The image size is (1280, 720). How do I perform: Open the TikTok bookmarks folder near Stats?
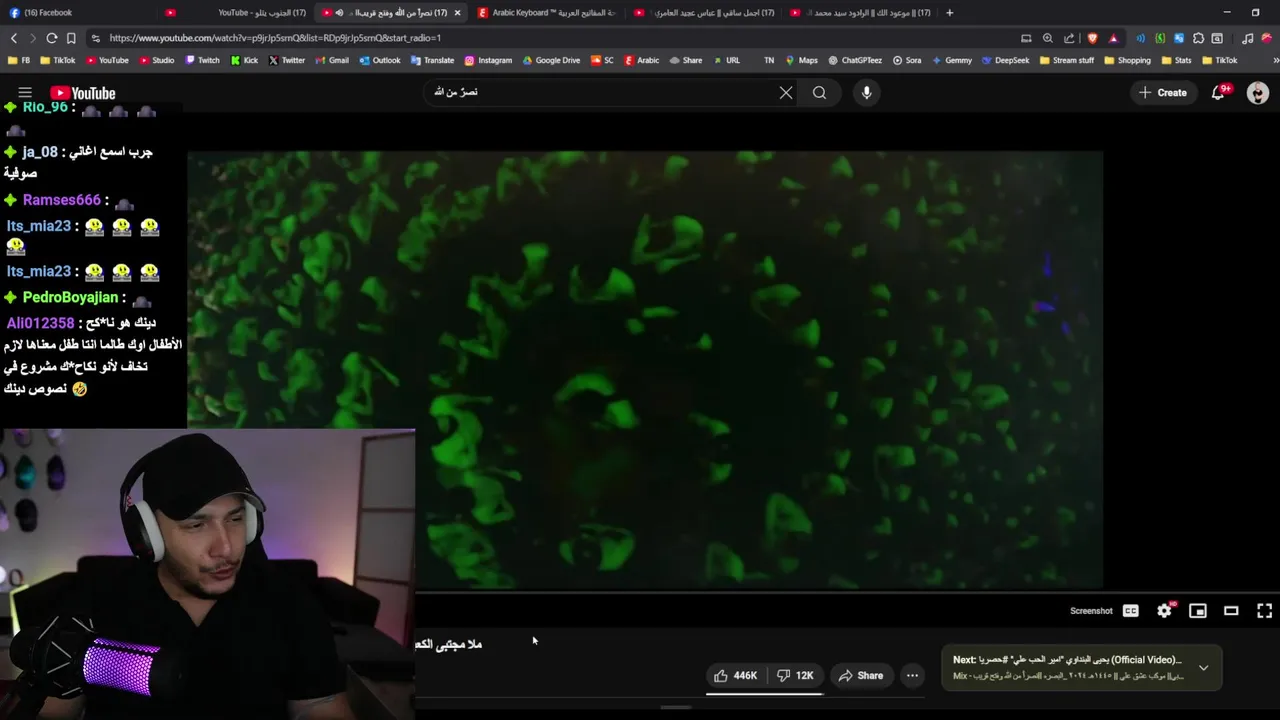pos(1220,60)
